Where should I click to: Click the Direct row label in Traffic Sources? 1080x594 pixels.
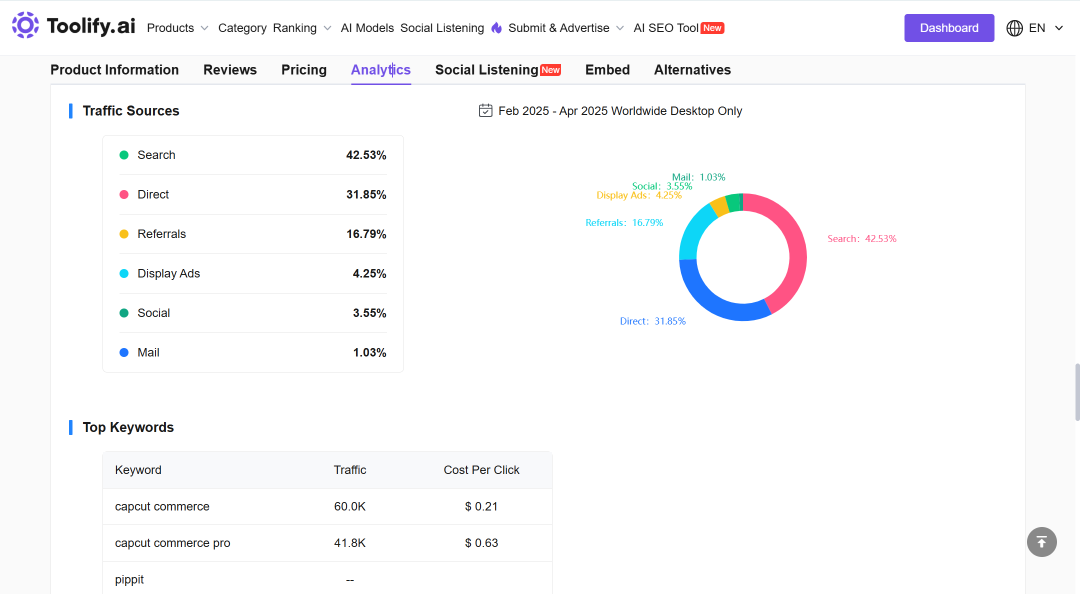[x=153, y=194]
